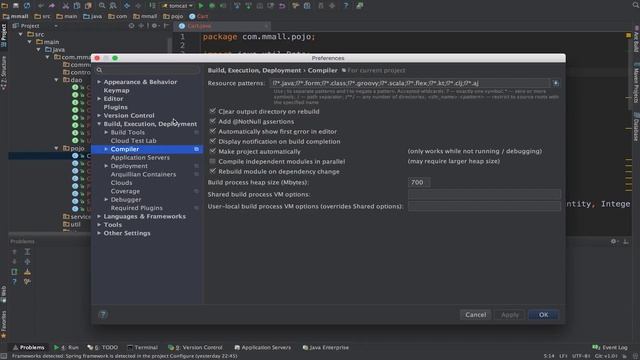Select Application Servers settings item
The width and height of the screenshot is (640, 360).
click(140, 157)
